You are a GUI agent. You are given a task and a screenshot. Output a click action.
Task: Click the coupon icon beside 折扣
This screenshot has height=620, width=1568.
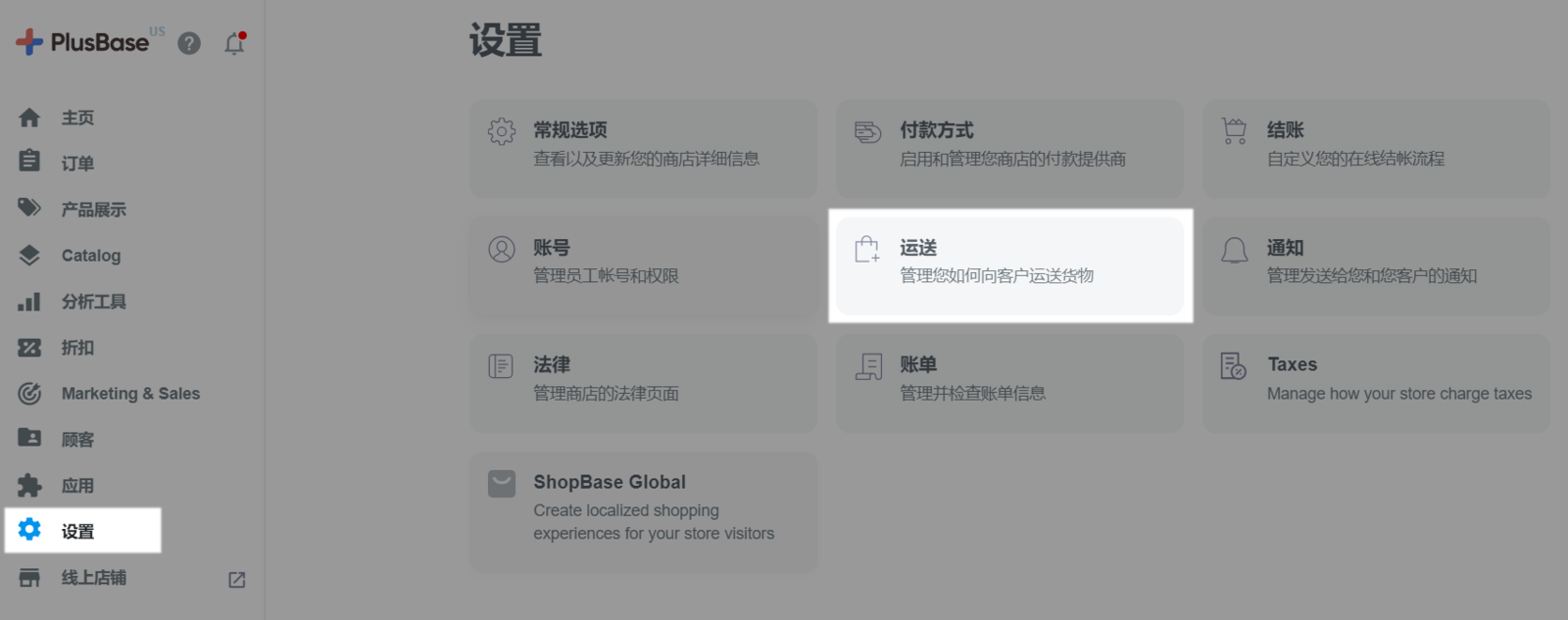(x=29, y=348)
